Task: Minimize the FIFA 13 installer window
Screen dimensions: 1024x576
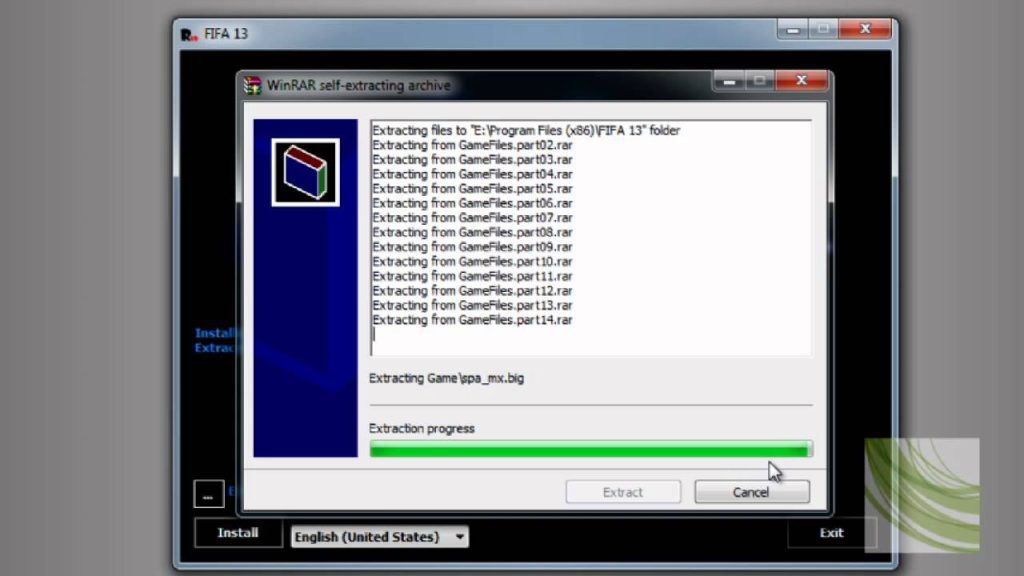Action: pos(792,29)
